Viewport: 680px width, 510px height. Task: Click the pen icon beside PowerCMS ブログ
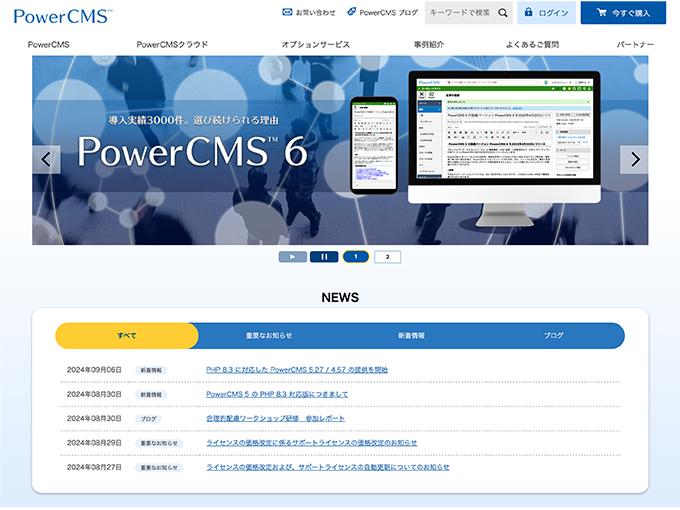click(x=351, y=12)
